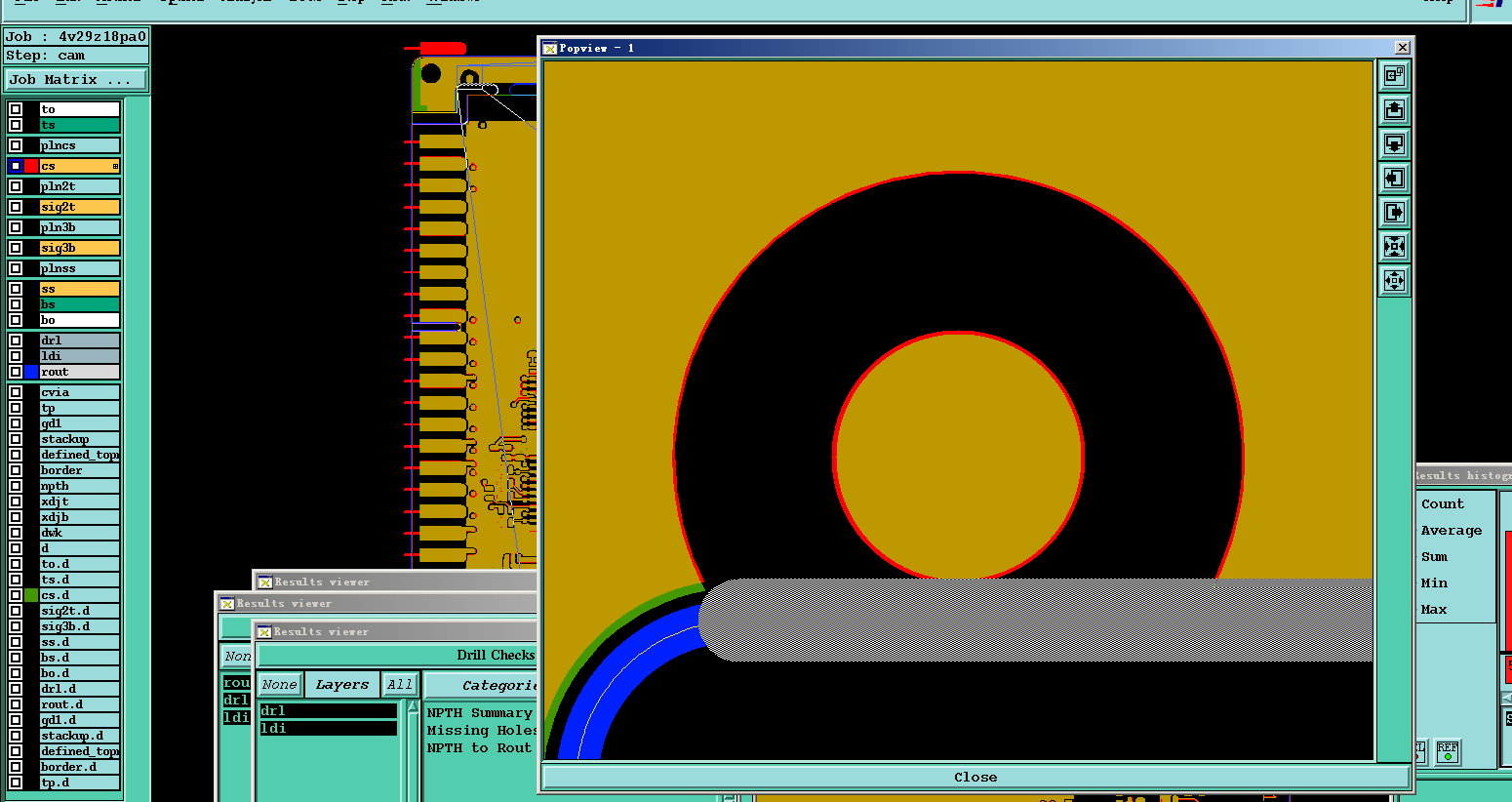Zoom out Popview using outward arrows icon
The image size is (1512, 802).
point(1394,280)
